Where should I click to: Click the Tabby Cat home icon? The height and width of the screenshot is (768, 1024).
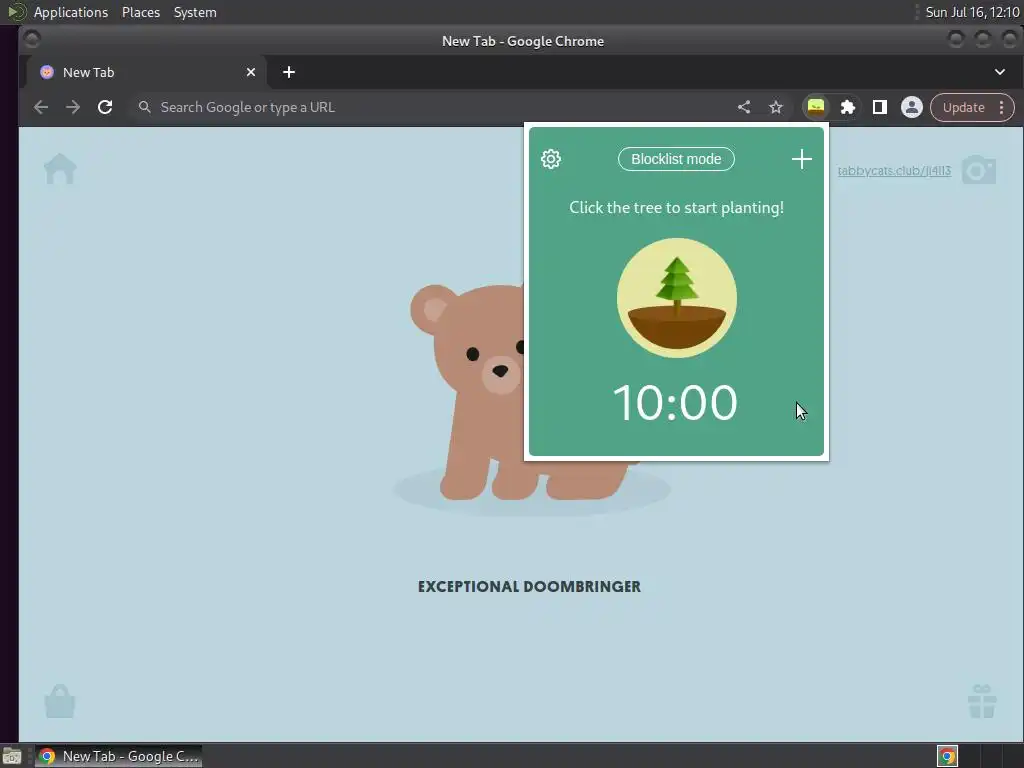point(60,168)
